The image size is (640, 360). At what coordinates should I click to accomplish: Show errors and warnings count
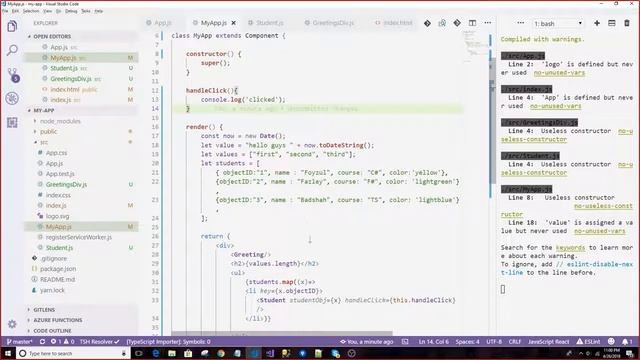click(62, 342)
